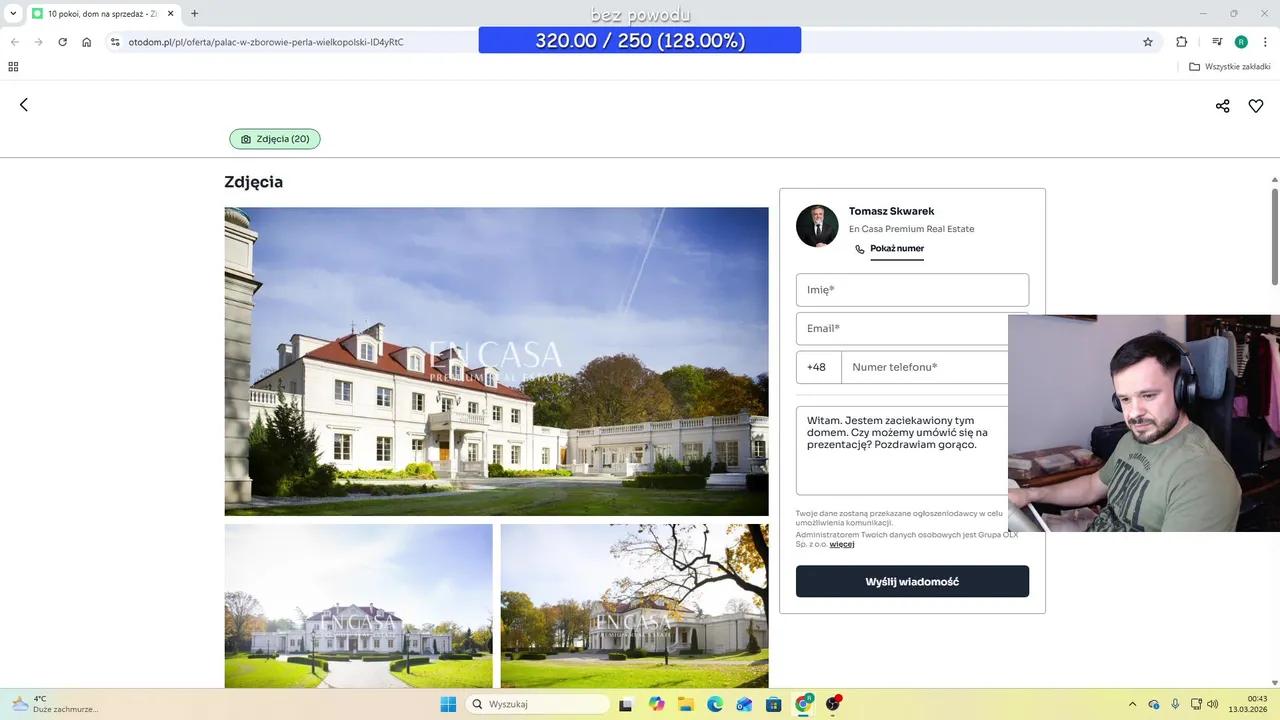1280x720 pixels.
Task: Open the apps grid in bookmarks bar
Action: (13, 67)
